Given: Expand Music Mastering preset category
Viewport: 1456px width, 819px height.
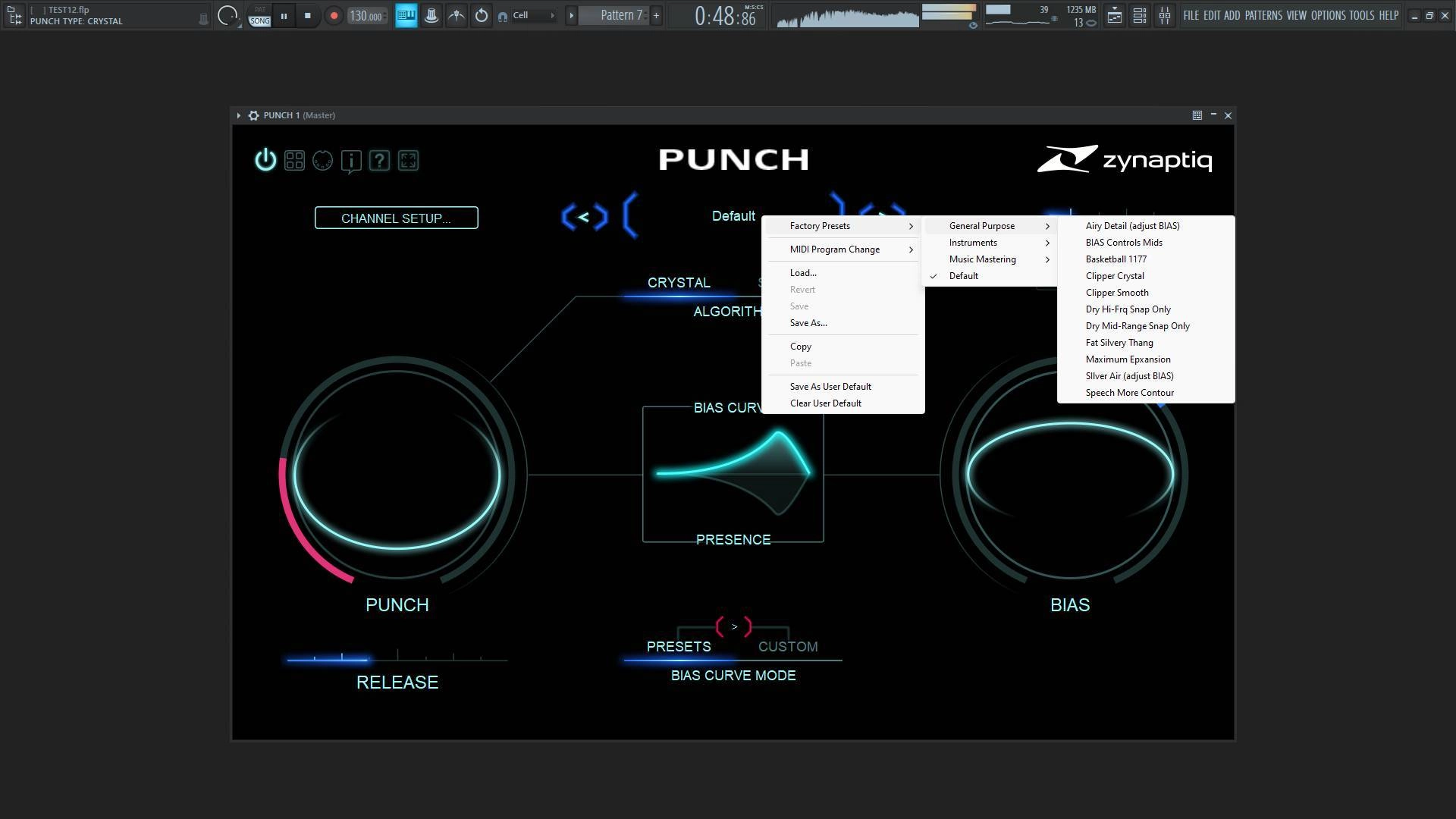Looking at the screenshot, I should (x=990, y=259).
